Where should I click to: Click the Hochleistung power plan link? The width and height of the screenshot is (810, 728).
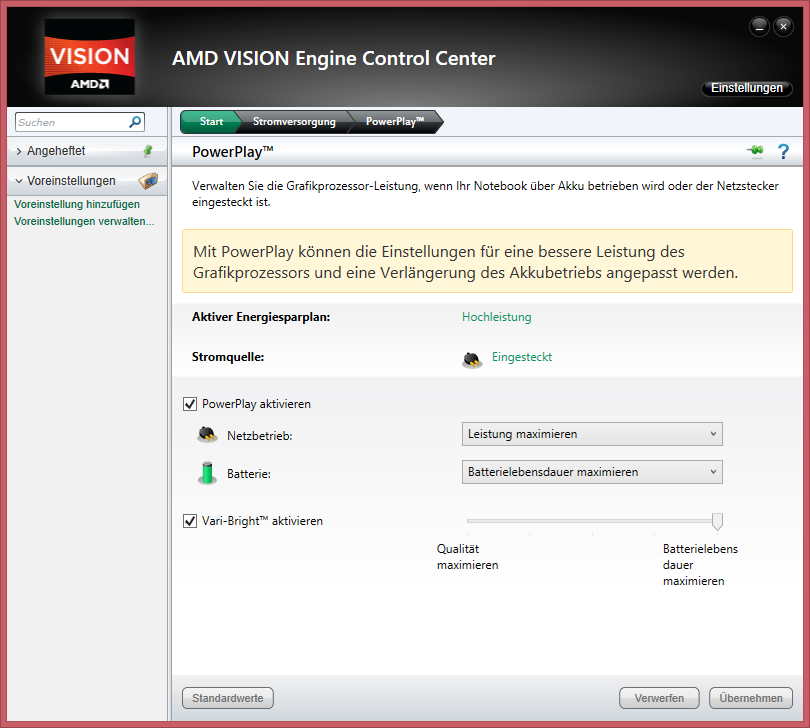pos(496,317)
